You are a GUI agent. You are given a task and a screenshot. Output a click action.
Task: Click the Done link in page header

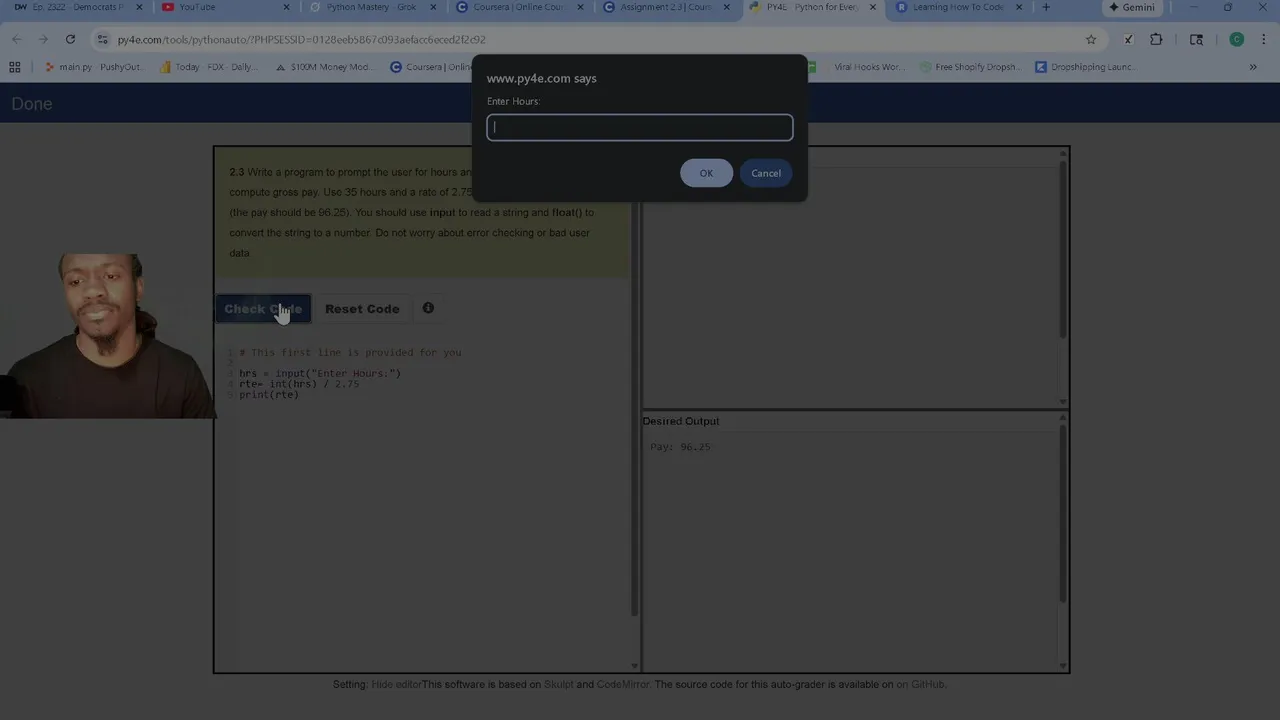click(32, 103)
